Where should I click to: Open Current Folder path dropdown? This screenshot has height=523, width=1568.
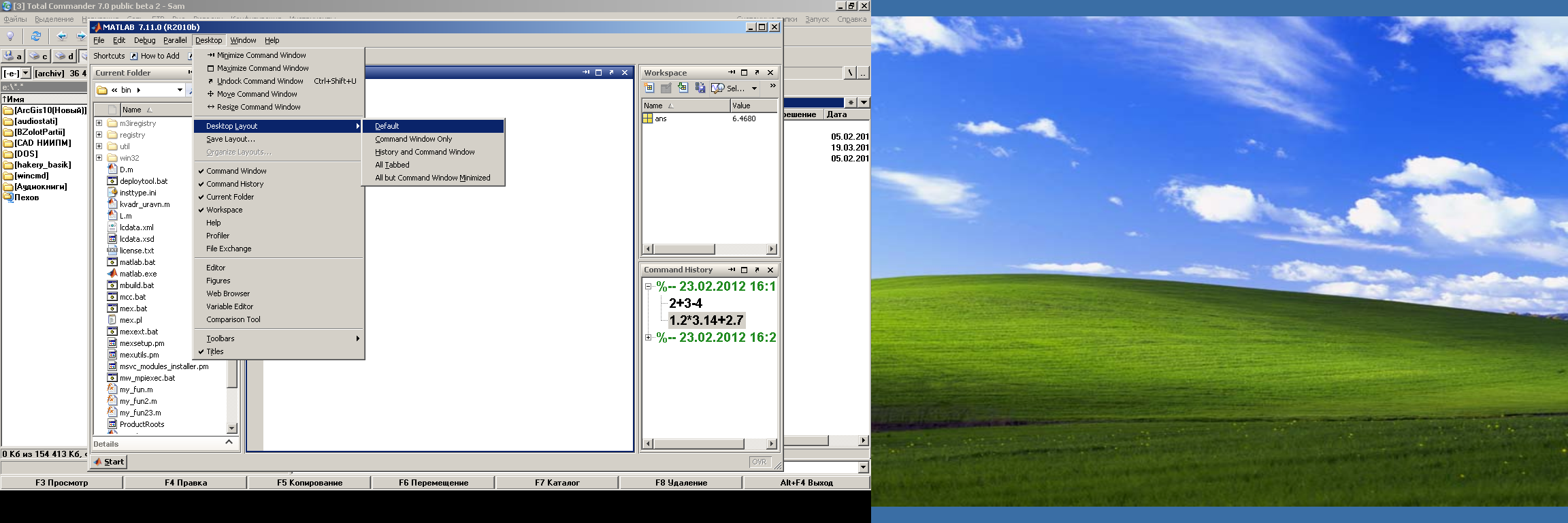[x=180, y=90]
